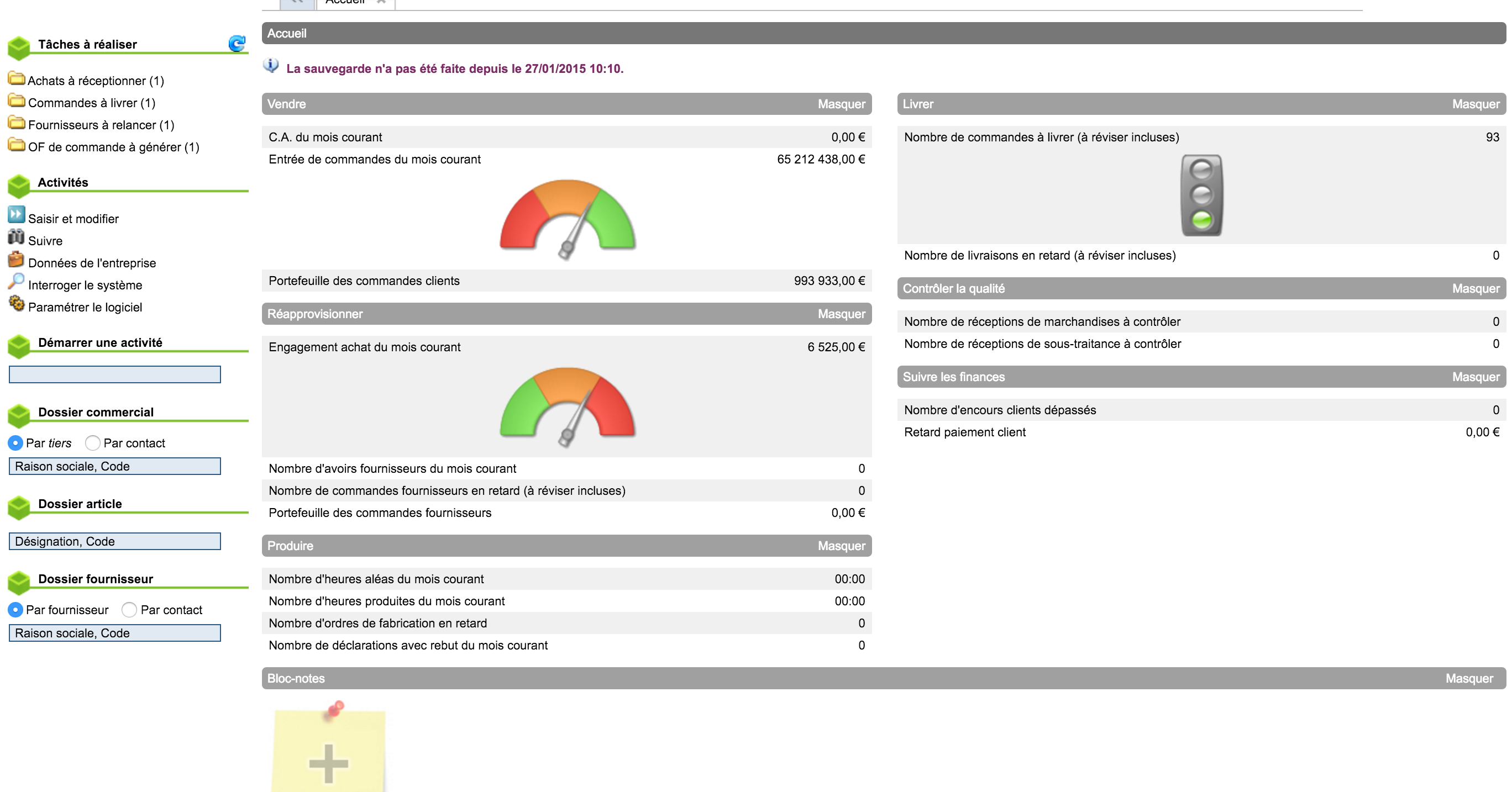
Task: Hide the Suivre les finances panel
Action: [1476, 377]
